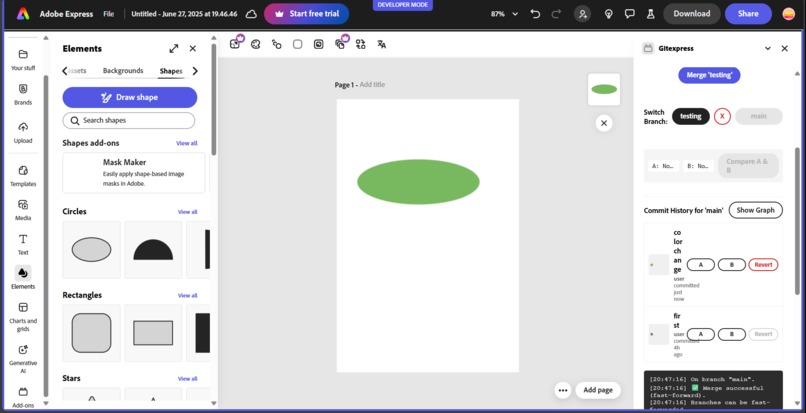Click View all for Rectangles
The image size is (806, 413).
coord(187,295)
